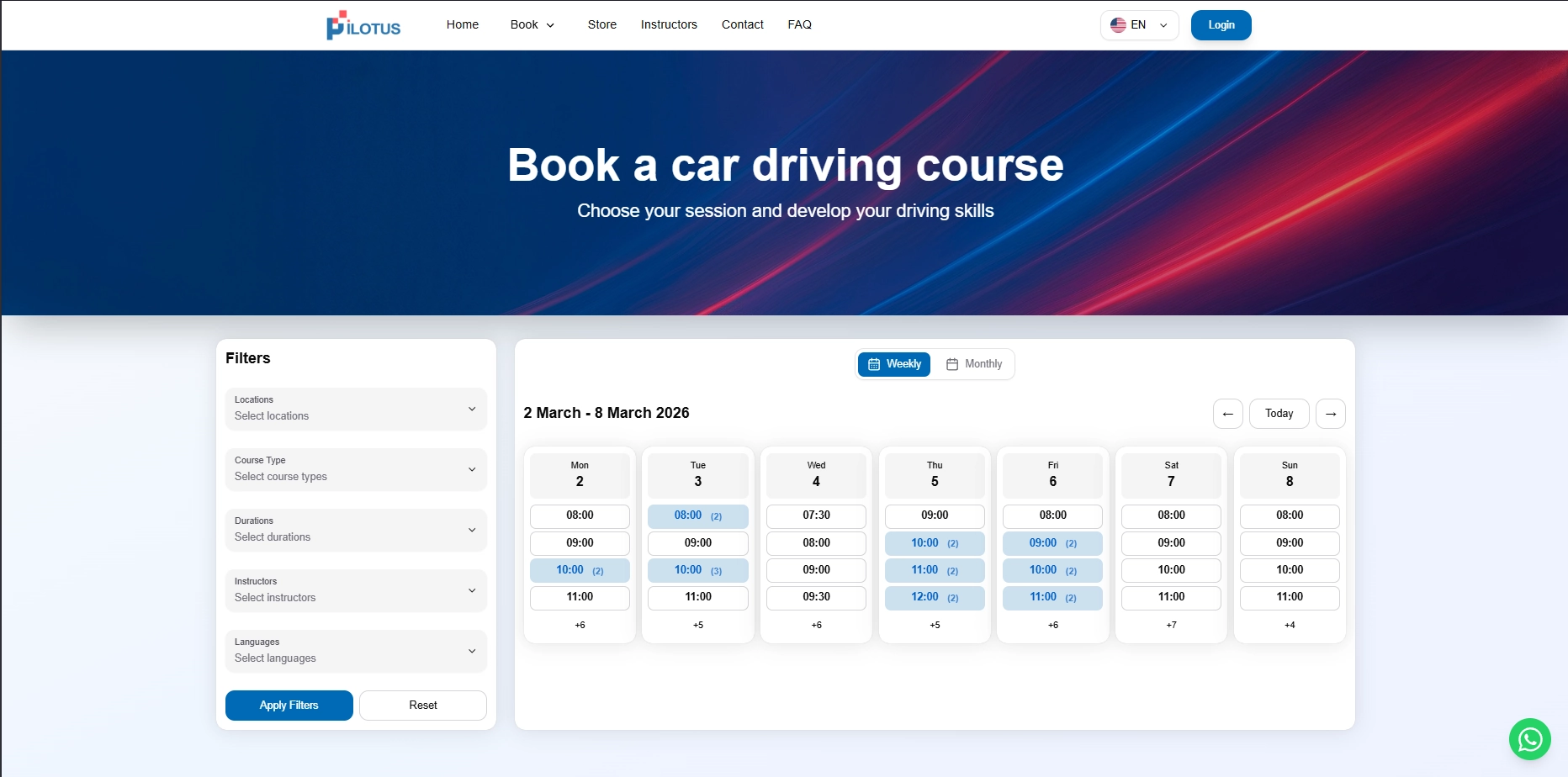Select Tuesday 3 day header
This screenshot has height=777, width=1568.
coord(698,475)
